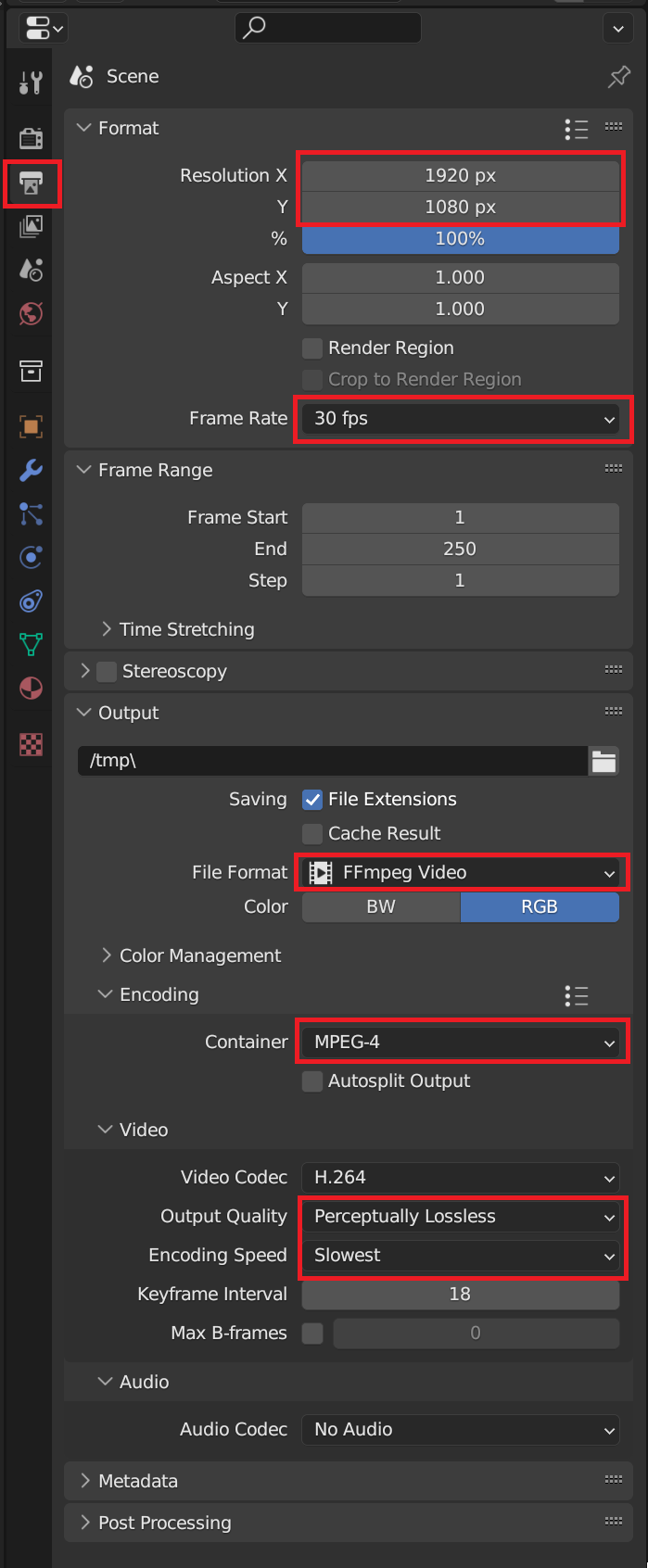This screenshot has width=648, height=1568.
Task: Click the resolution percentage slider
Action: 461,239
